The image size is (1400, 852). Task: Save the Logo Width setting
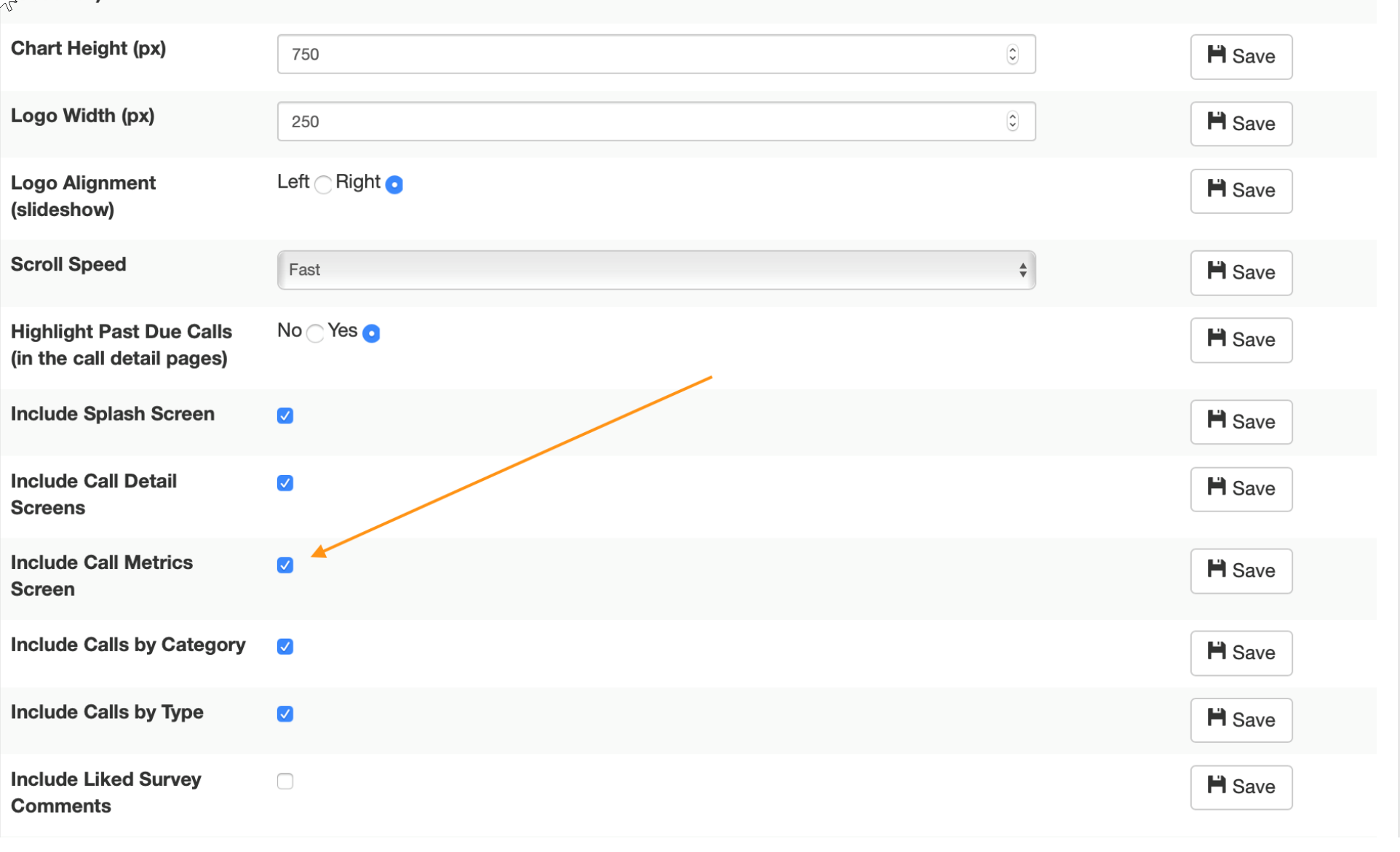point(1241,124)
